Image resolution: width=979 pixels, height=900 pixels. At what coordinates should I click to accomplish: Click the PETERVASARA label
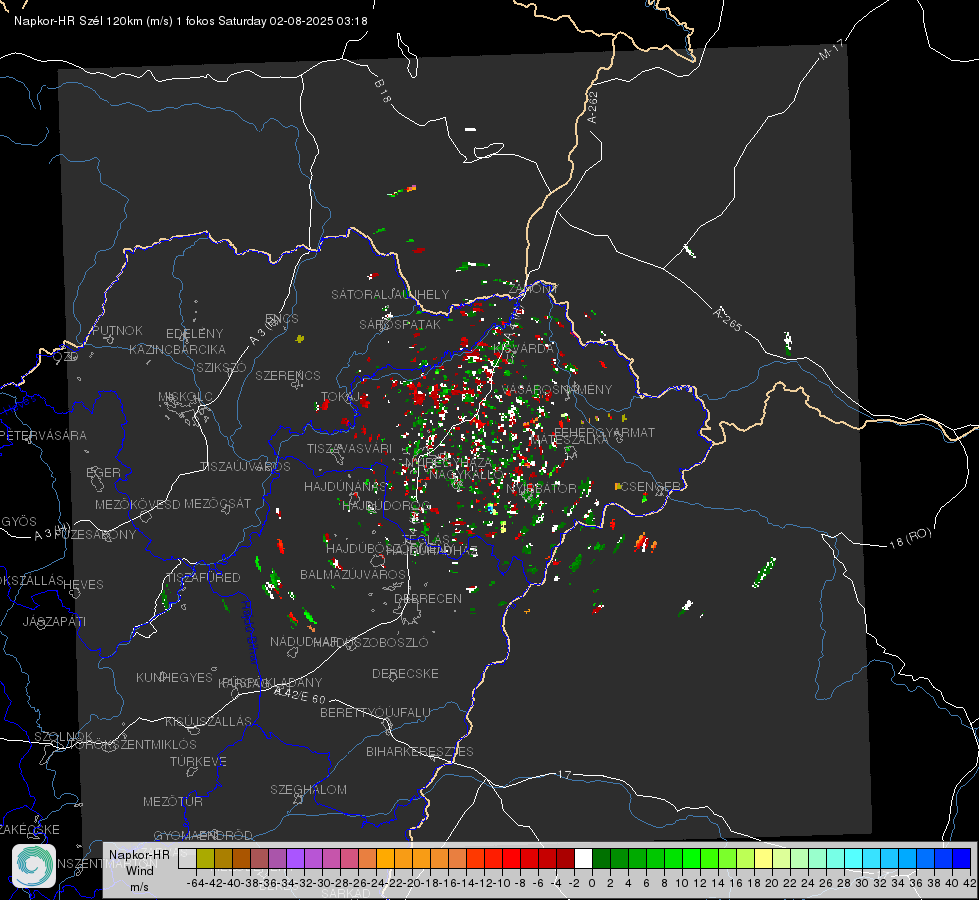[x=43, y=435]
